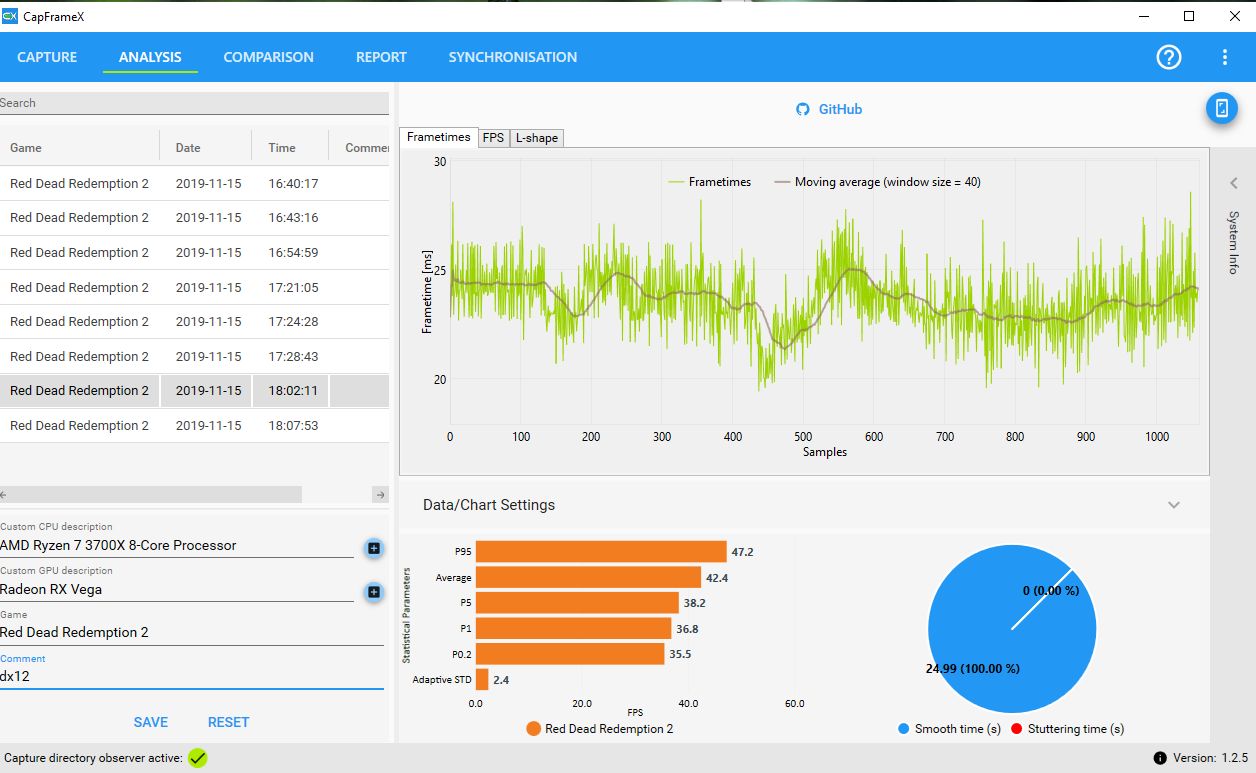The width and height of the screenshot is (1256, 773).
Task: Open the Comparison tab
Action: [268, 57]
